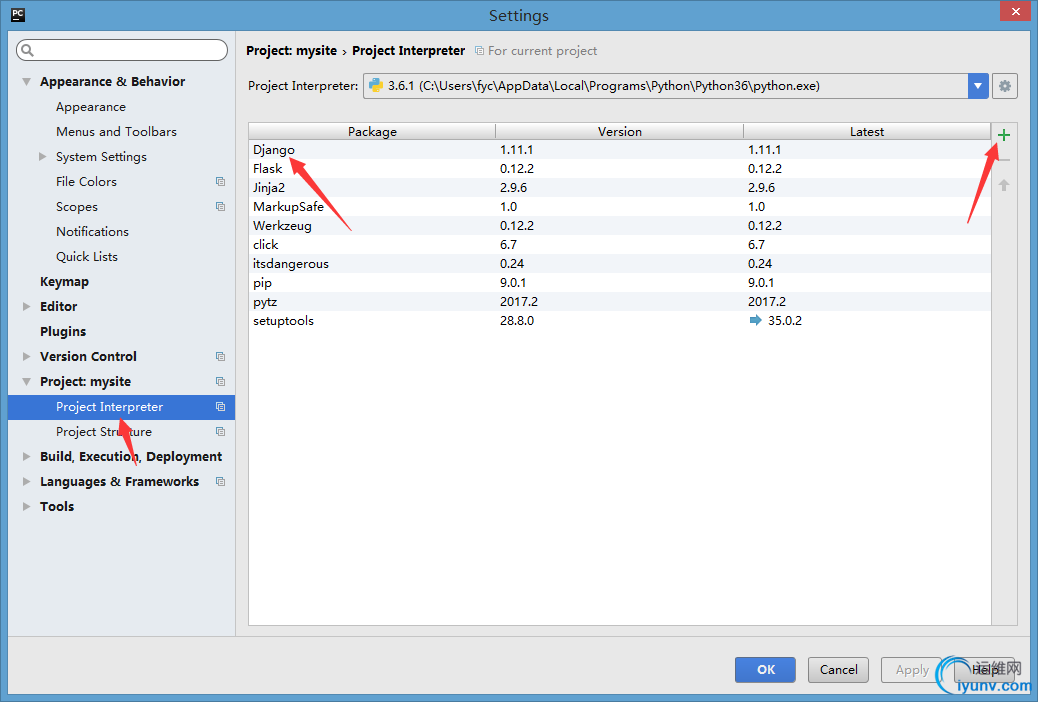Select Project Structure in the tree
Screen dimensions: 1038x702
(104, 432)
